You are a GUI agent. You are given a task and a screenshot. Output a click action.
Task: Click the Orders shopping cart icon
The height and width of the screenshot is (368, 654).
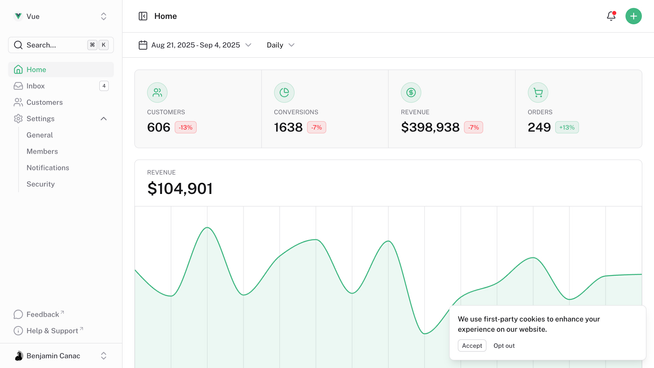coord(538,93)
